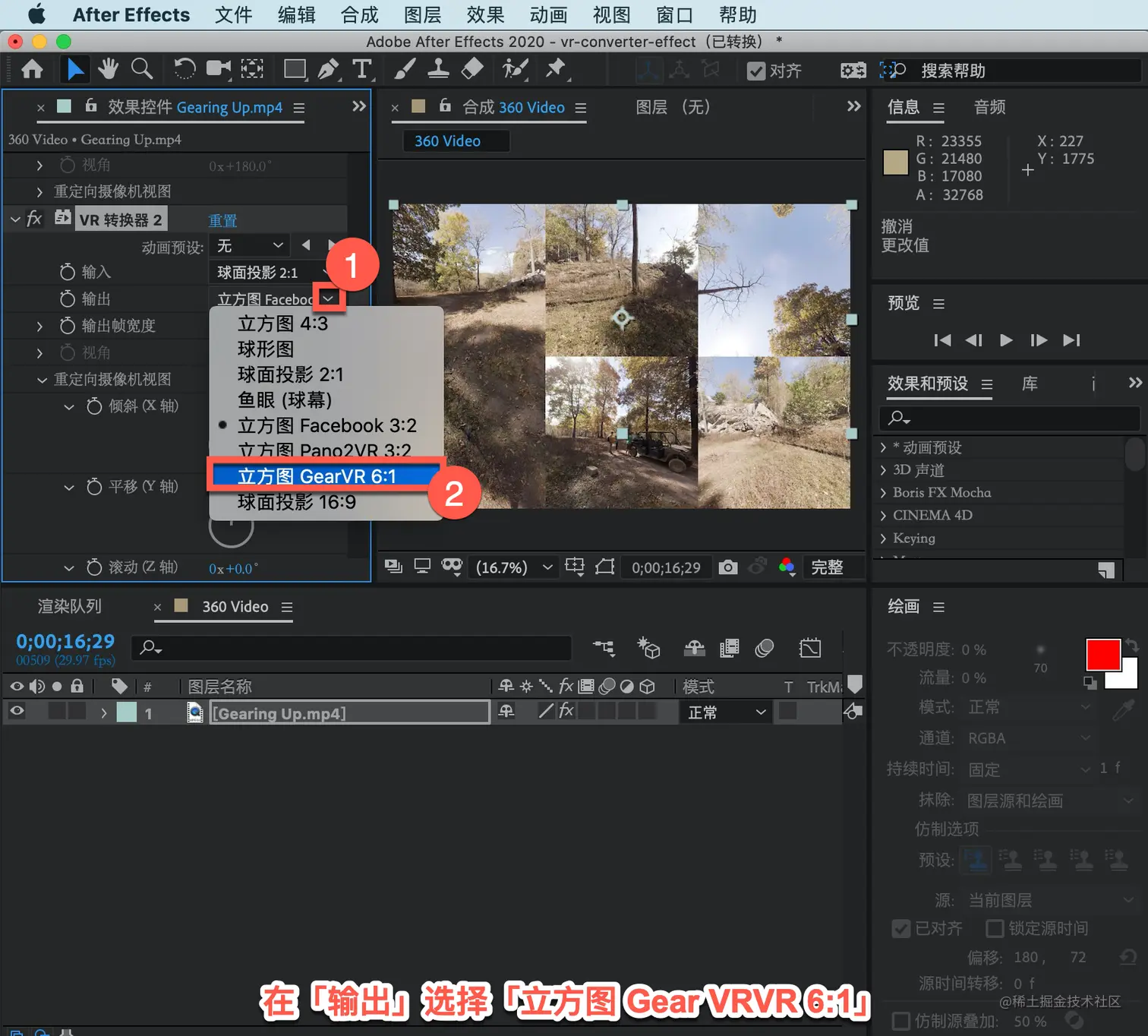The width and height of the screenshot is (1148, 1036).
Task: Select the Puppet Pin tool
Action: (x=556, y=69)
